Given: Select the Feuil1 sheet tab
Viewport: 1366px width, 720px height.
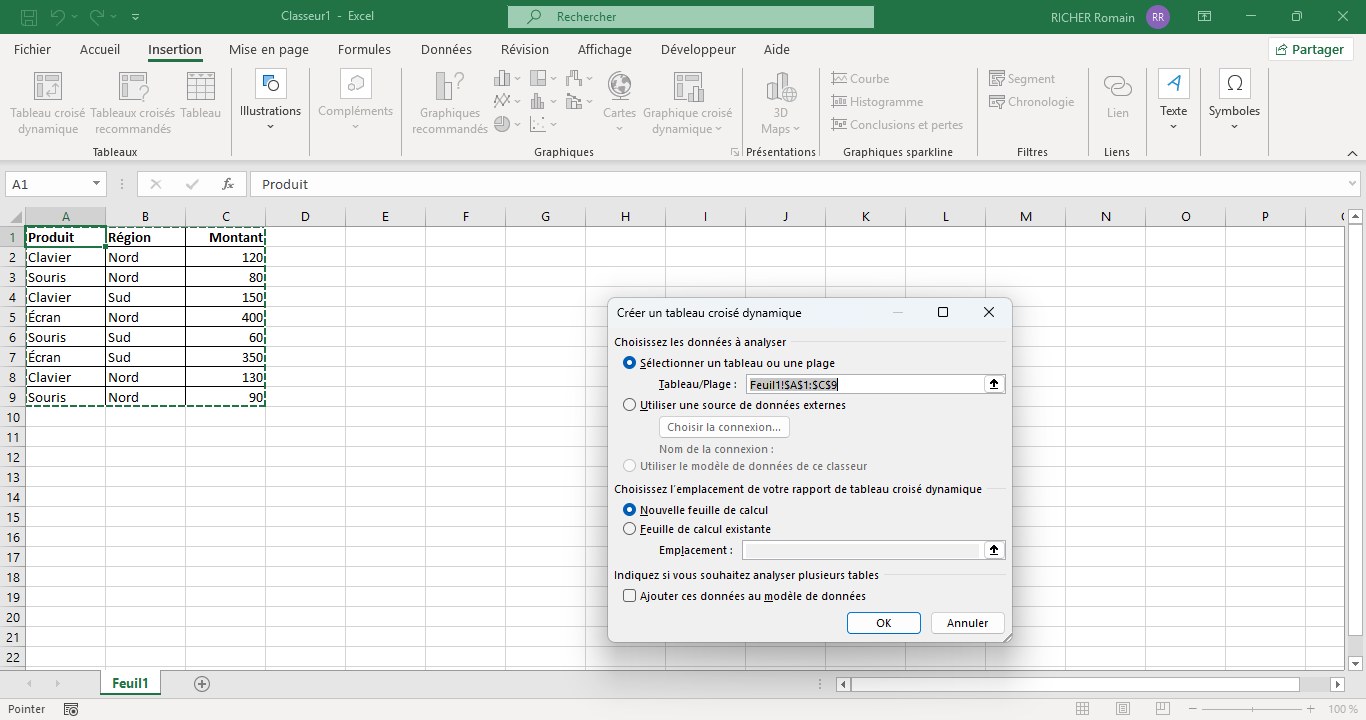Looking at the screenshot, I should [130, 684].
